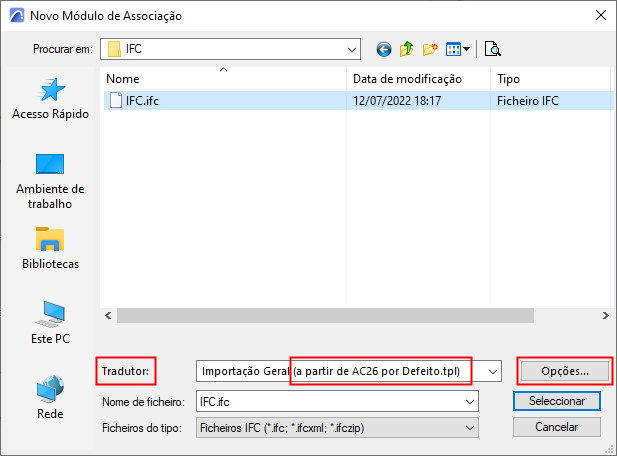Select the IFC.ifc file in list
The width and height of the screenshot is (617, 456).
tap(142, 100)
